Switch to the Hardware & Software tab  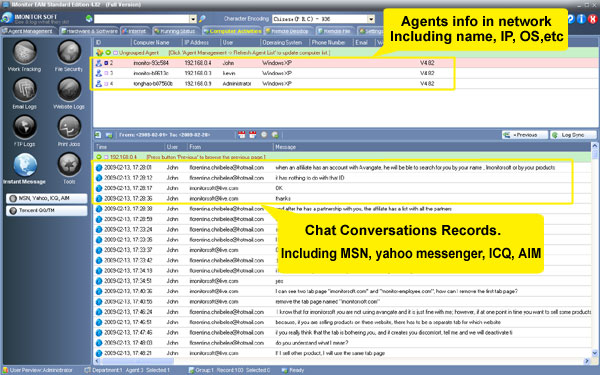[90, 31]
